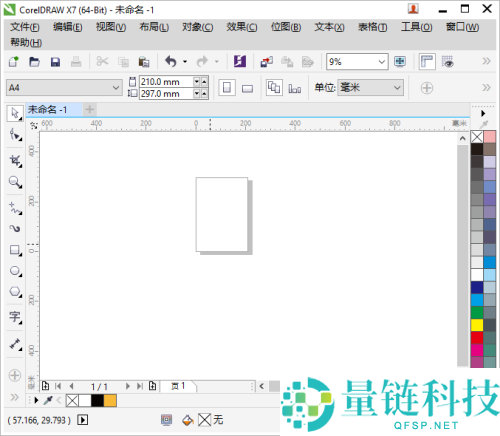This screenshot has height=436, width=500.
Task: Click the Publish to PDF icon
Action: (x=307, y=62)
